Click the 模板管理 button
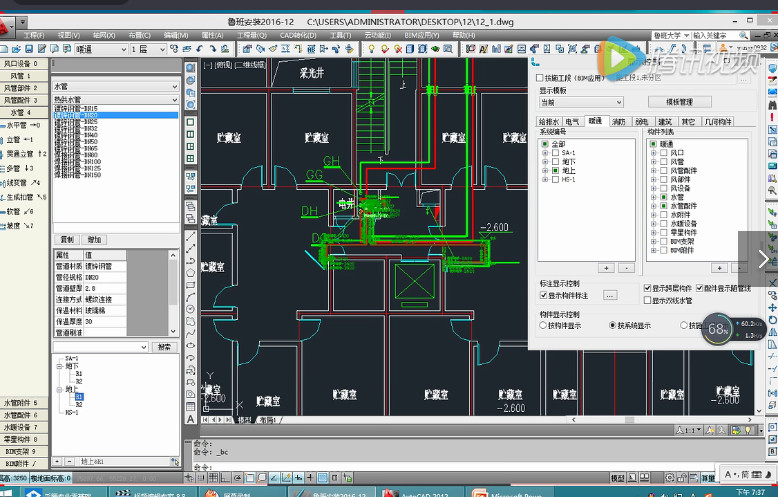Screen dimensions: 778x497 (x=679, y=102)
